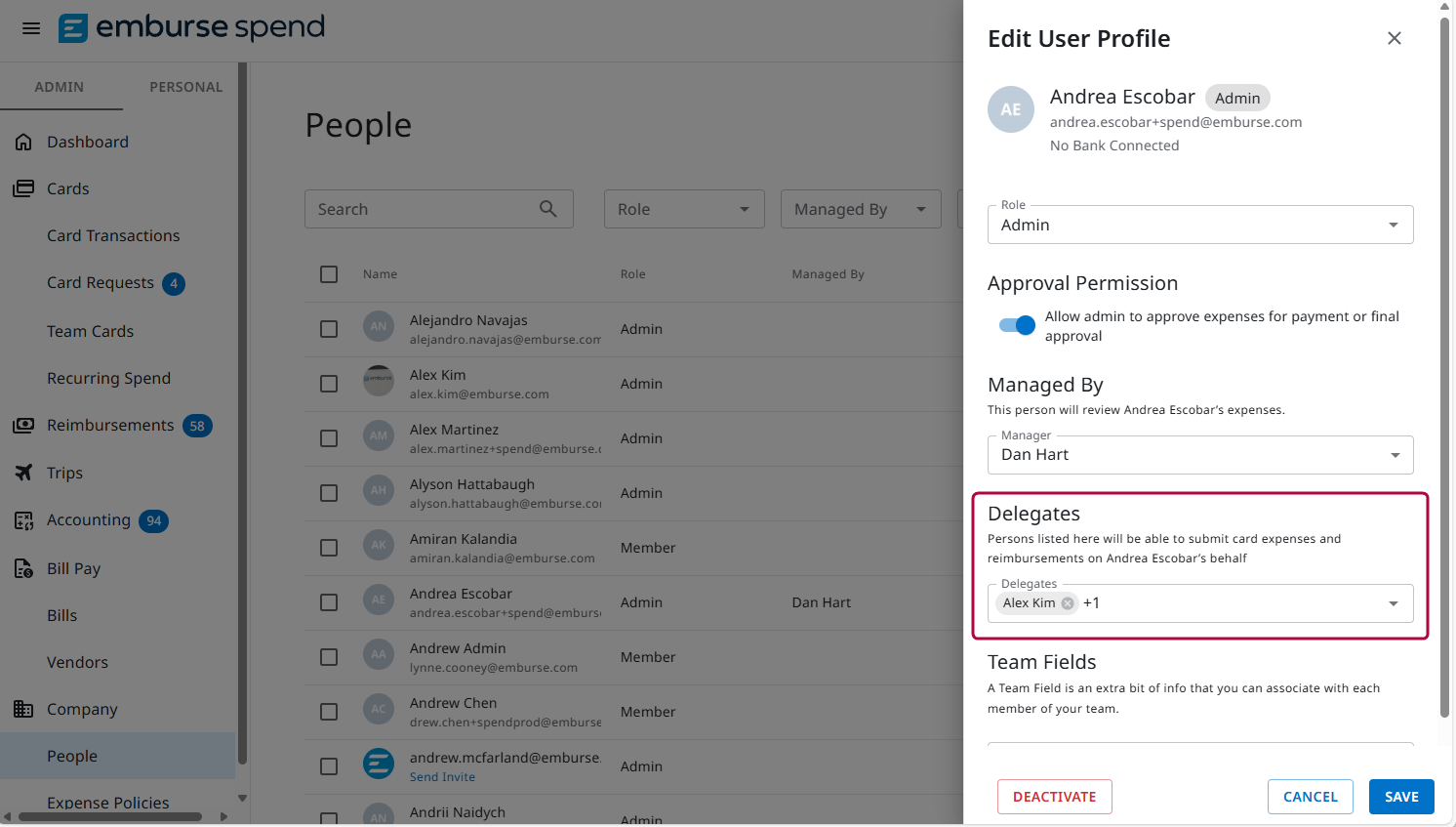
Task: Click Send Invite for andrew.mcfarland
Action: [x=442, y=776]
